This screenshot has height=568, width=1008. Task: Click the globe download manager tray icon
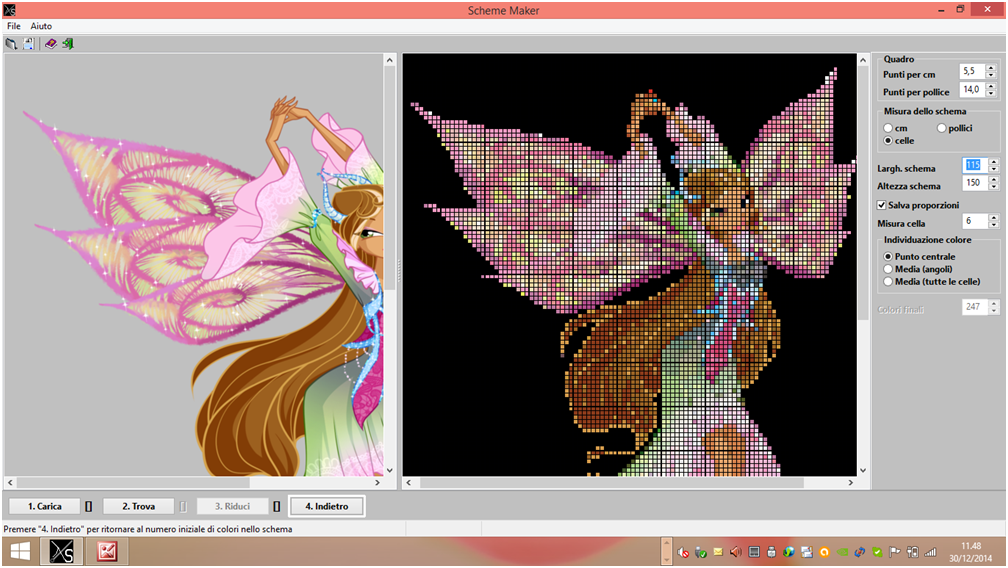(x=789, y=552)
